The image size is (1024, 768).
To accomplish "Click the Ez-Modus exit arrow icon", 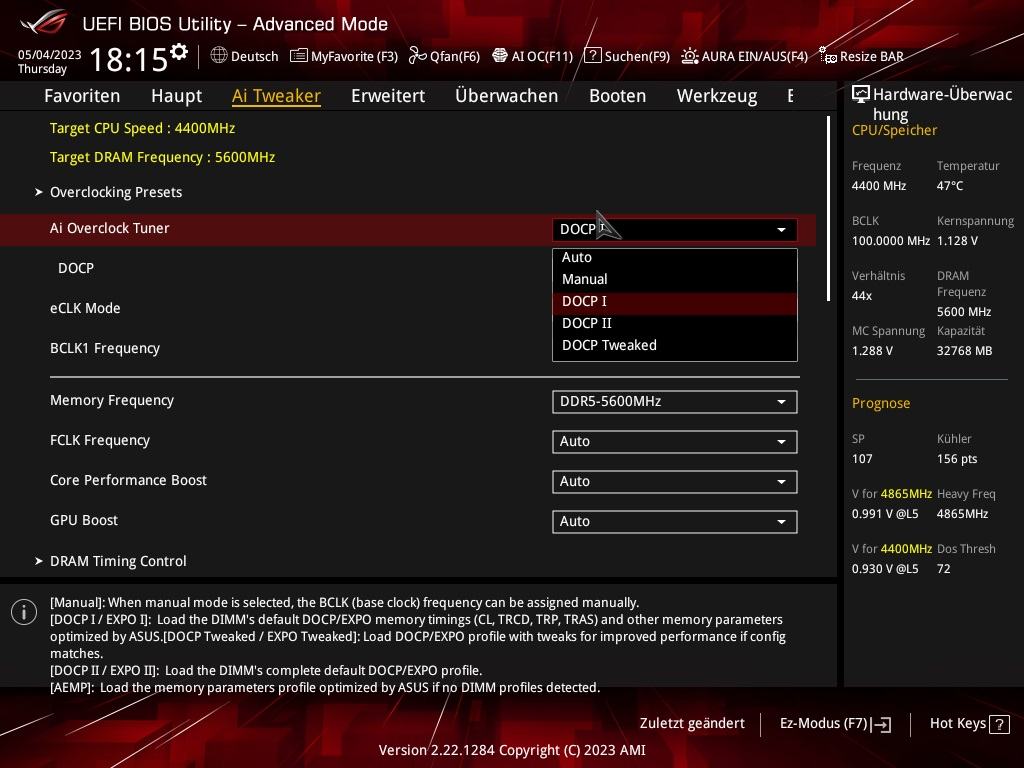I will coord(881,724).
